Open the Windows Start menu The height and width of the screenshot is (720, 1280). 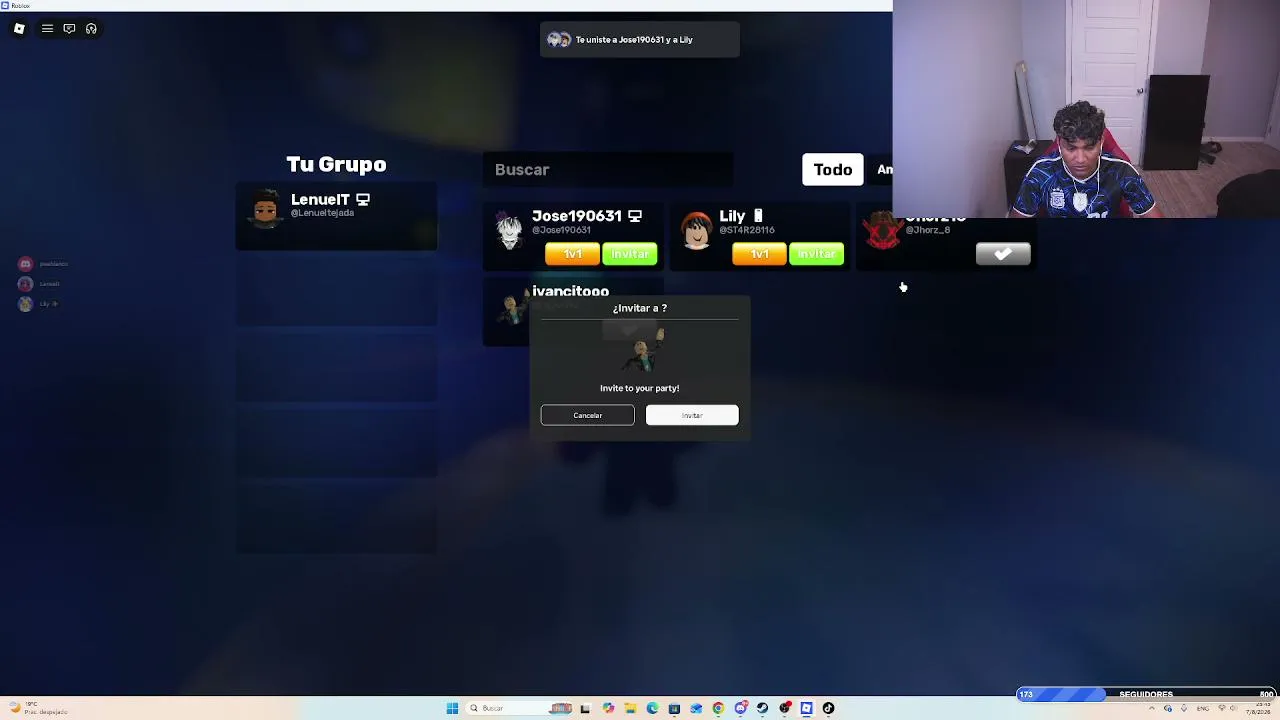pyautogui.click(x=452, y=709)
